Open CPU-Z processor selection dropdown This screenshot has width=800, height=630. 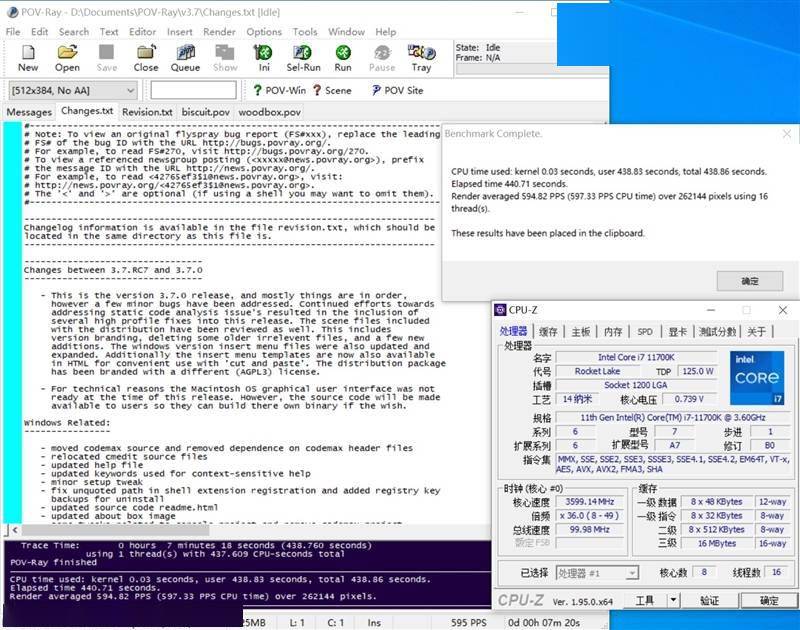[x=596, y=573]
